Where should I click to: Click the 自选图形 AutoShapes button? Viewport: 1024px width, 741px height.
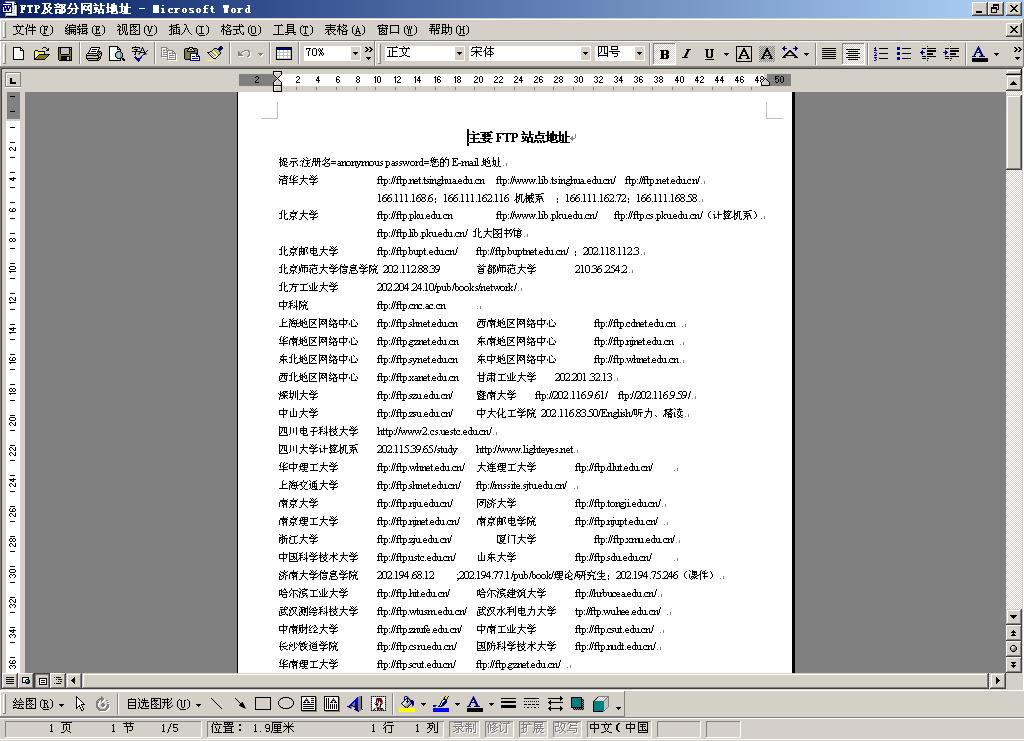tap(163, 704)
